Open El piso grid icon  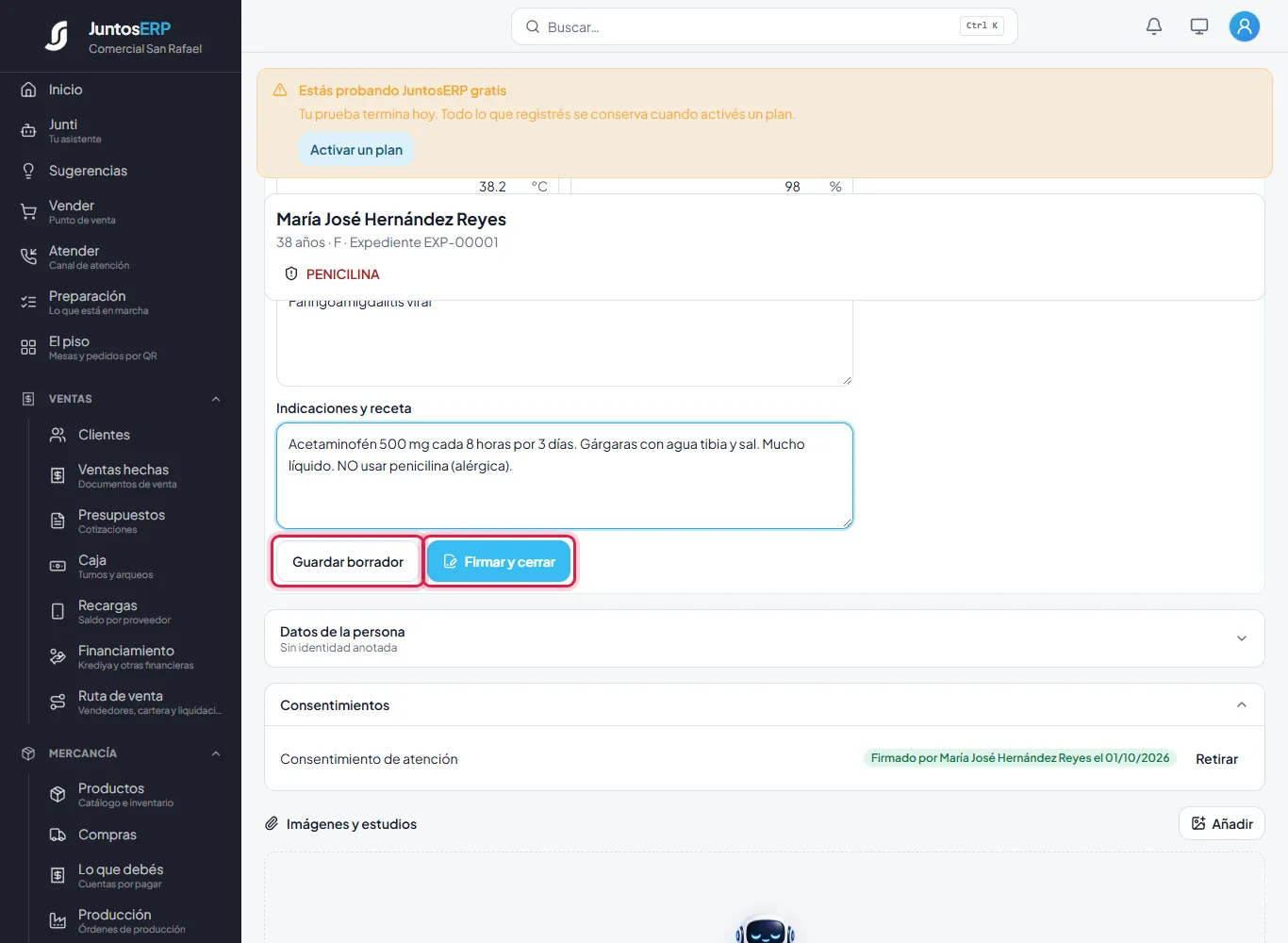click(28, 348)
